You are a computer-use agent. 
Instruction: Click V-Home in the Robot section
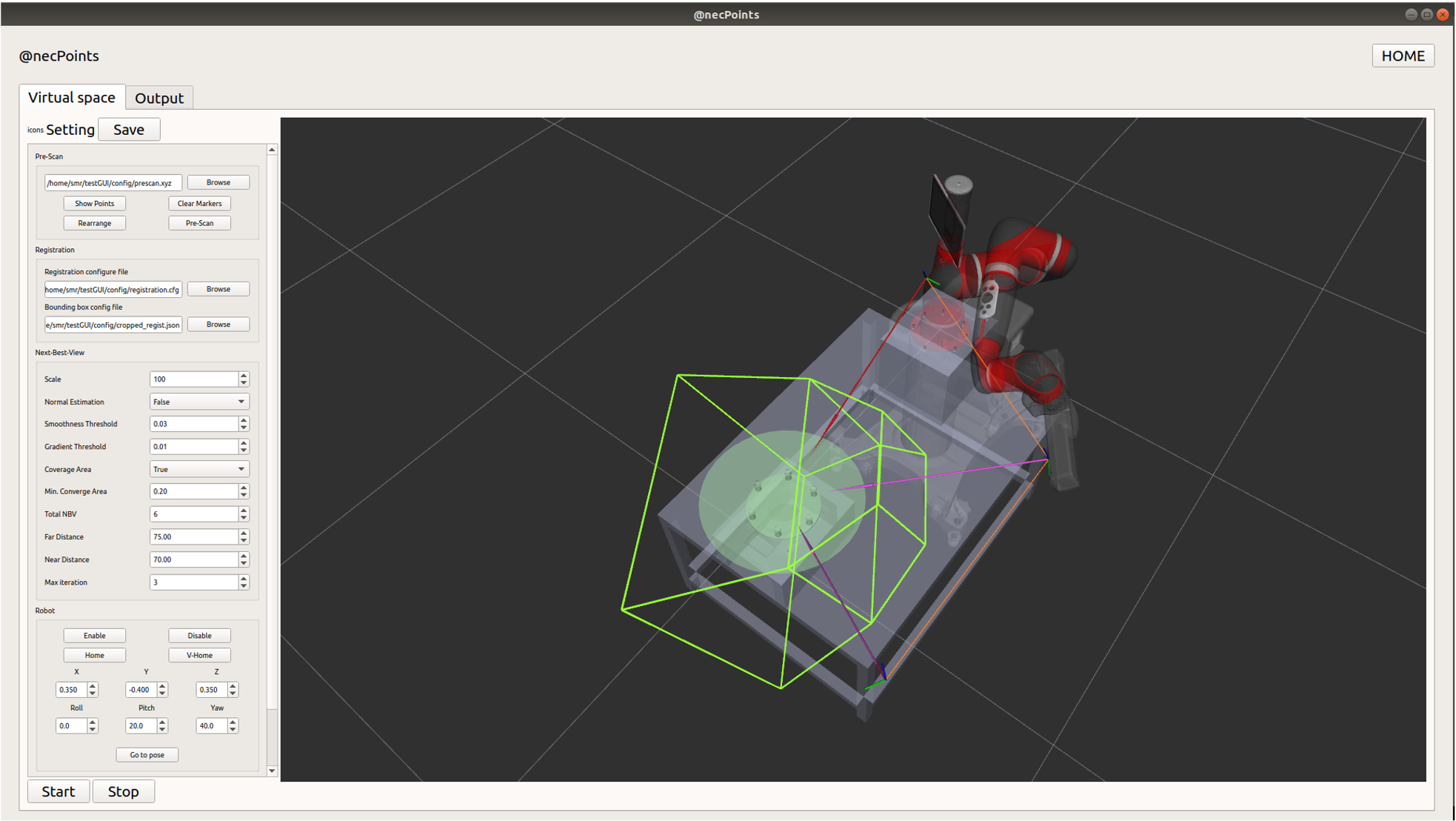coord(198,655)
